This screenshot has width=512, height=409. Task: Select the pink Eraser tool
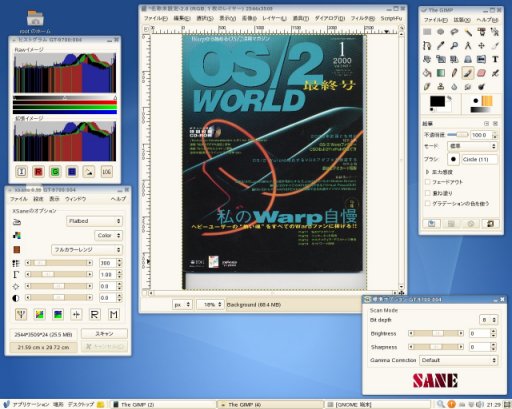point(481,73)
